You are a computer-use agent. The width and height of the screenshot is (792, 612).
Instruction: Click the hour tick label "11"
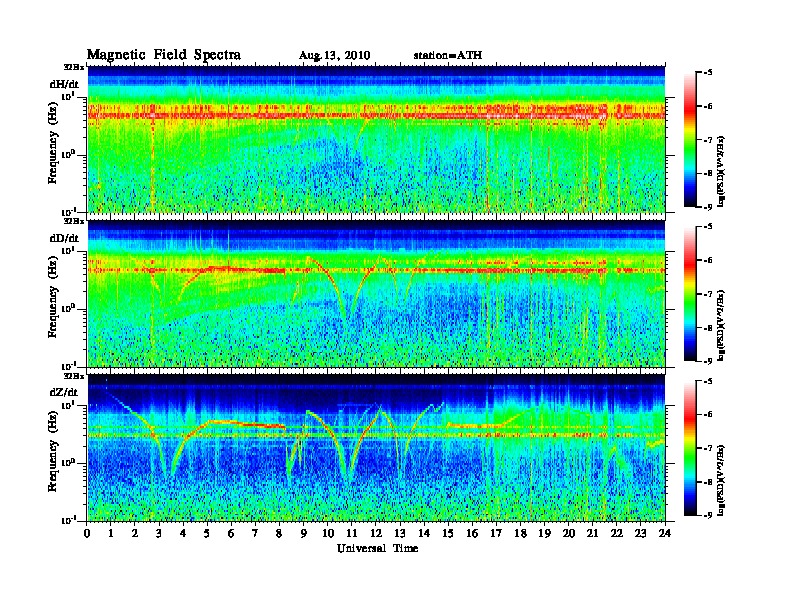pos(352,533)
